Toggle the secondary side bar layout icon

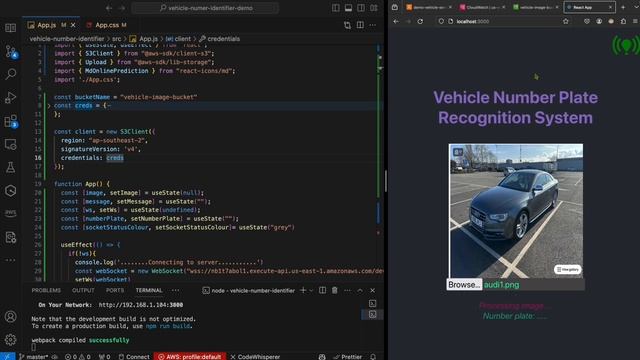[x=361, y=8]
